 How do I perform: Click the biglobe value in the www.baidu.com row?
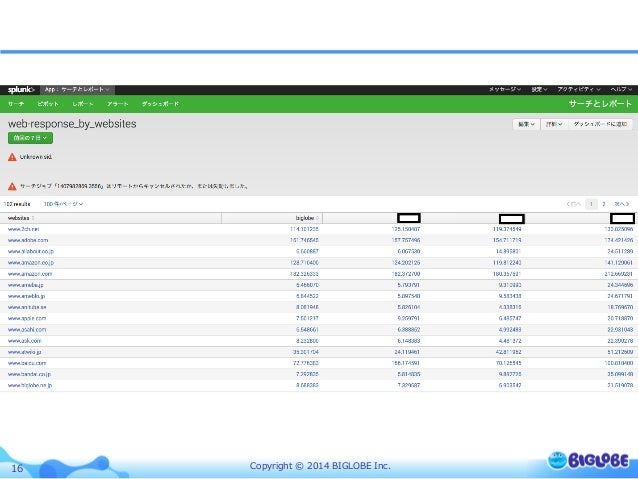tap(307, 363)
